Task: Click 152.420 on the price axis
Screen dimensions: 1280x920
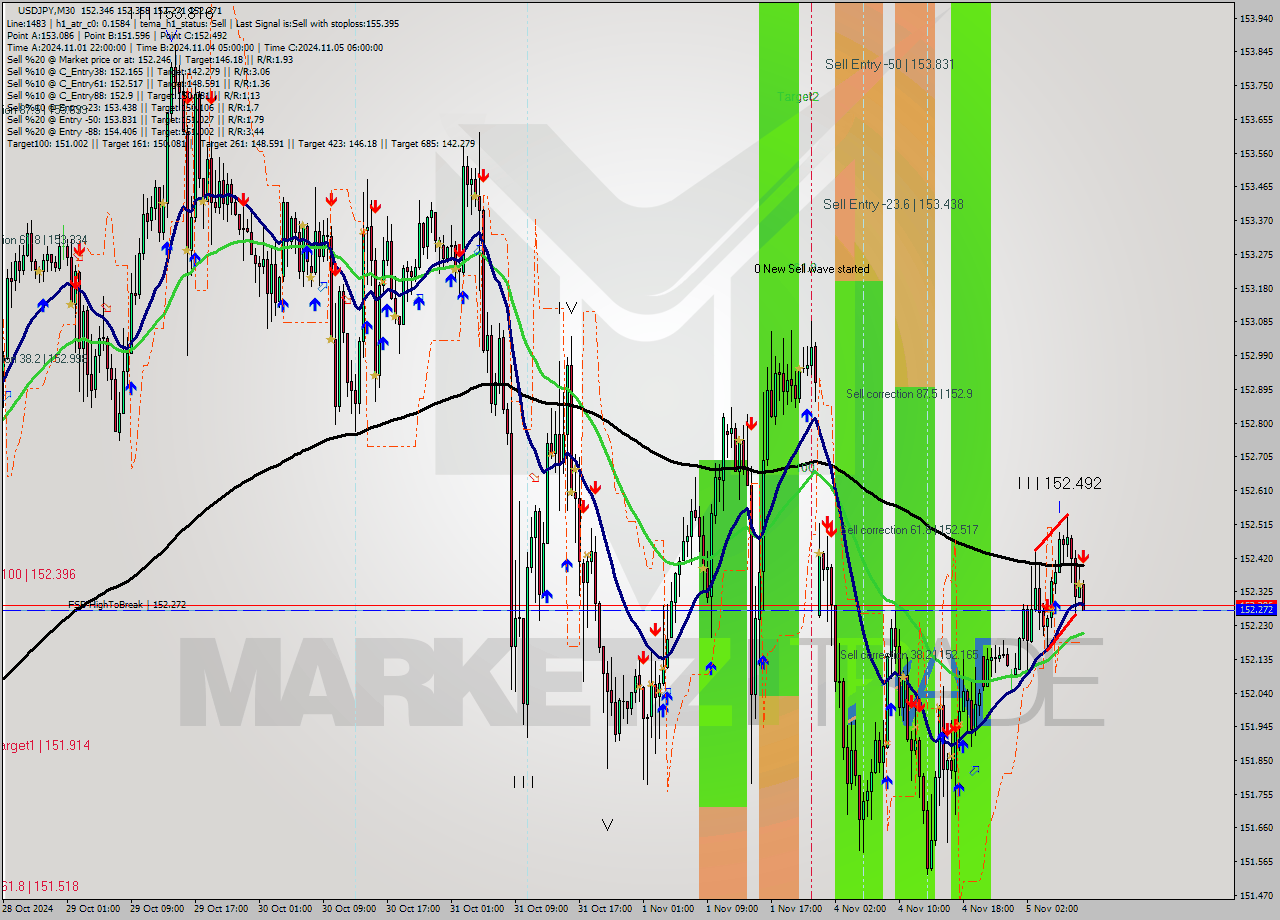Action: (1256, 558)
